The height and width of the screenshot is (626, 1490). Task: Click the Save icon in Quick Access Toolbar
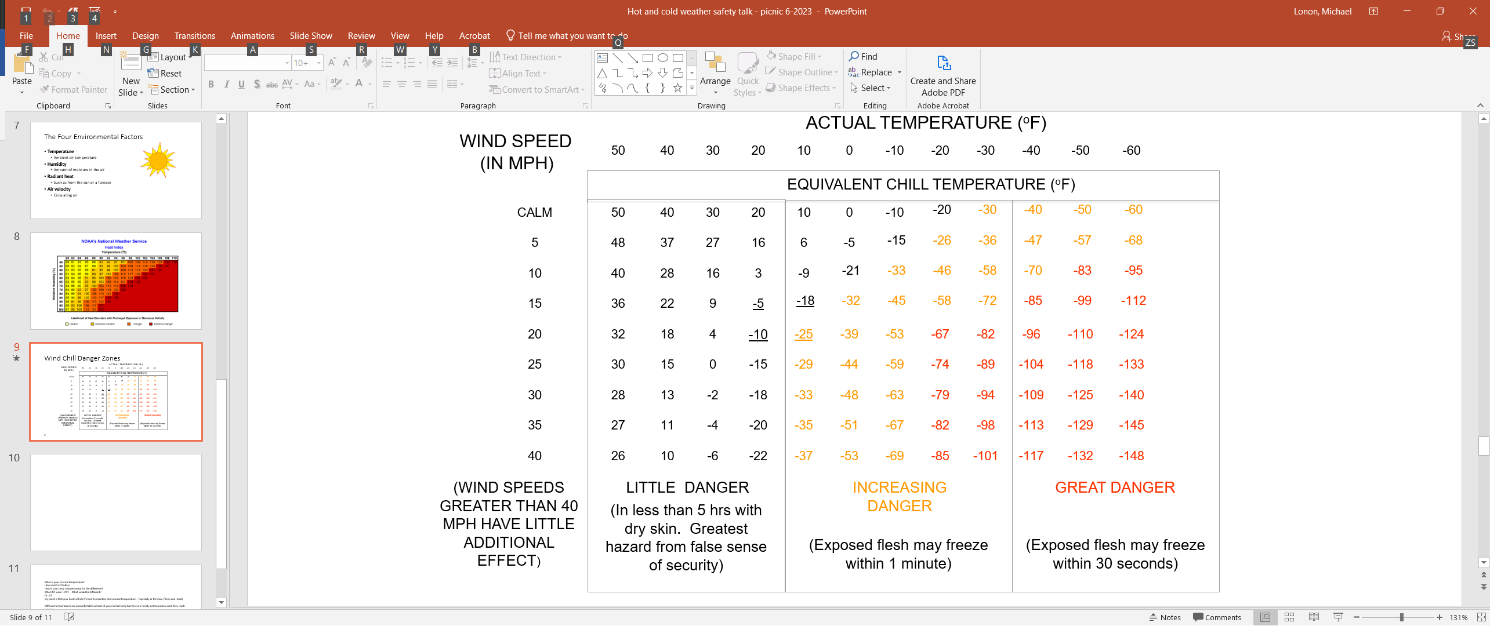pos(25,11)
